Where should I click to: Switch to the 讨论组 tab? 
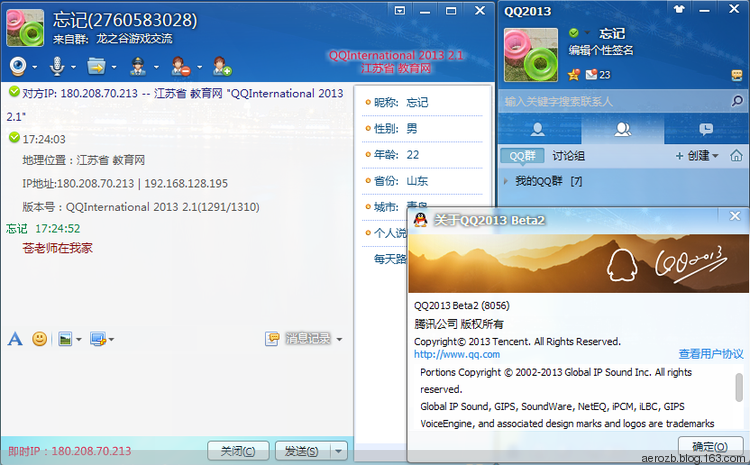click(569, 156)
